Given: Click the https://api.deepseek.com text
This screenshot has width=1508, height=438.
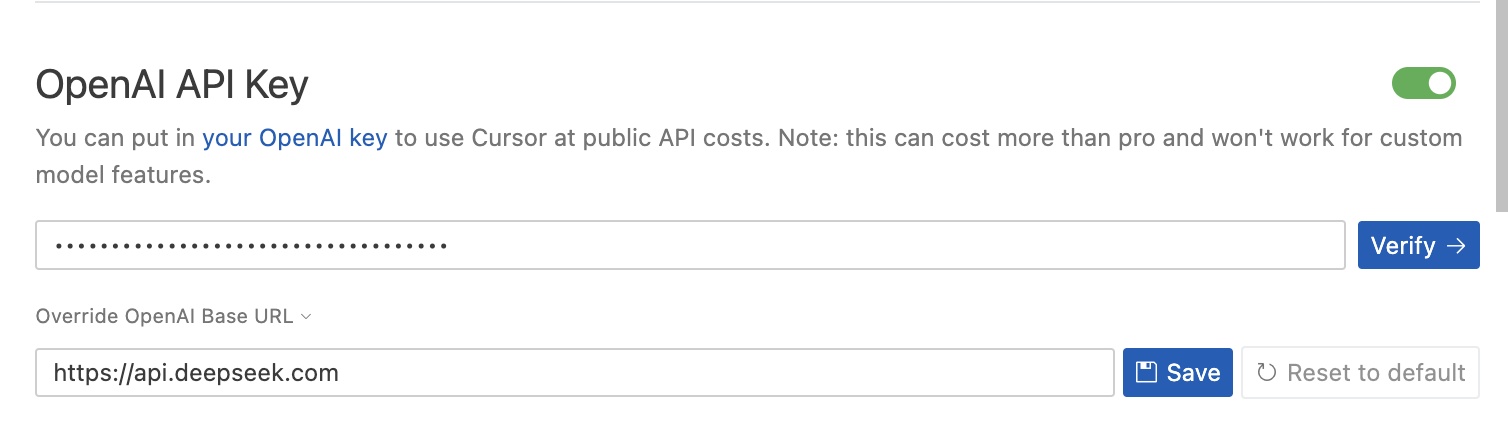Looking at the screenshot, I should click(196, 374).
